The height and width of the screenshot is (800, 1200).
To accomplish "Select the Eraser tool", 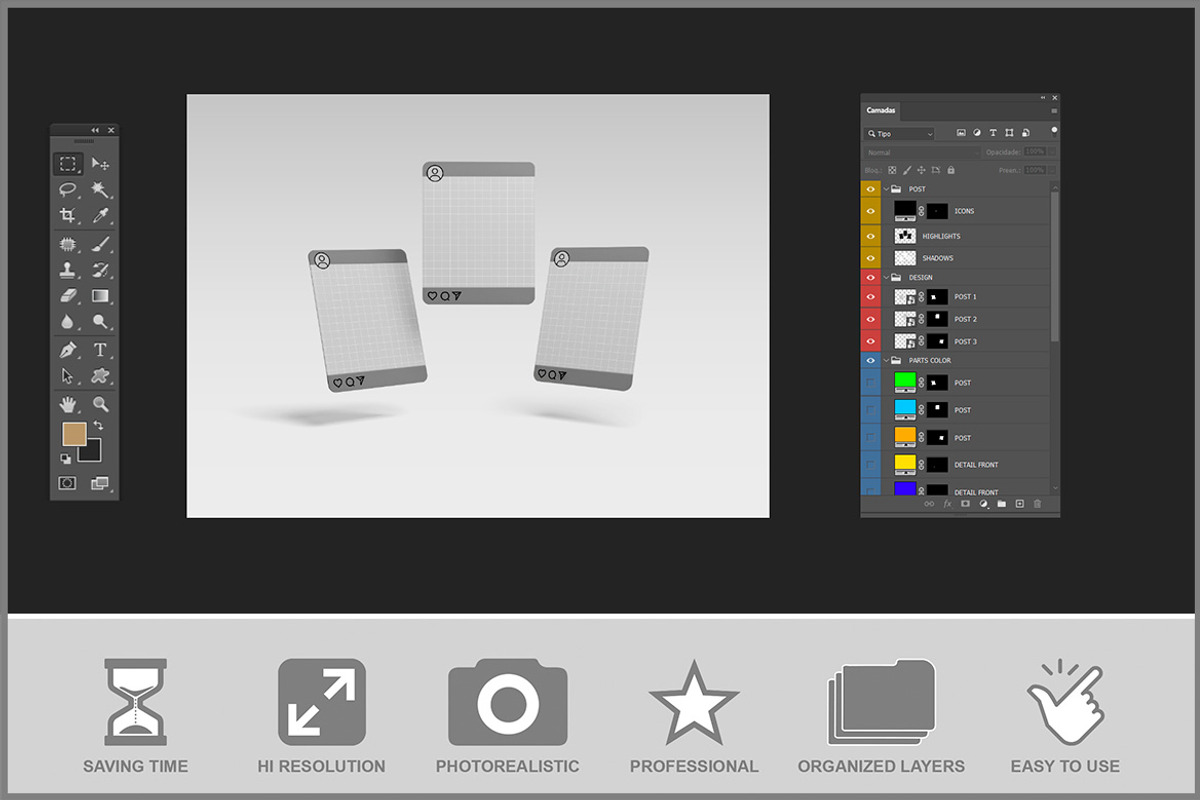I will [x=67, y=295].
